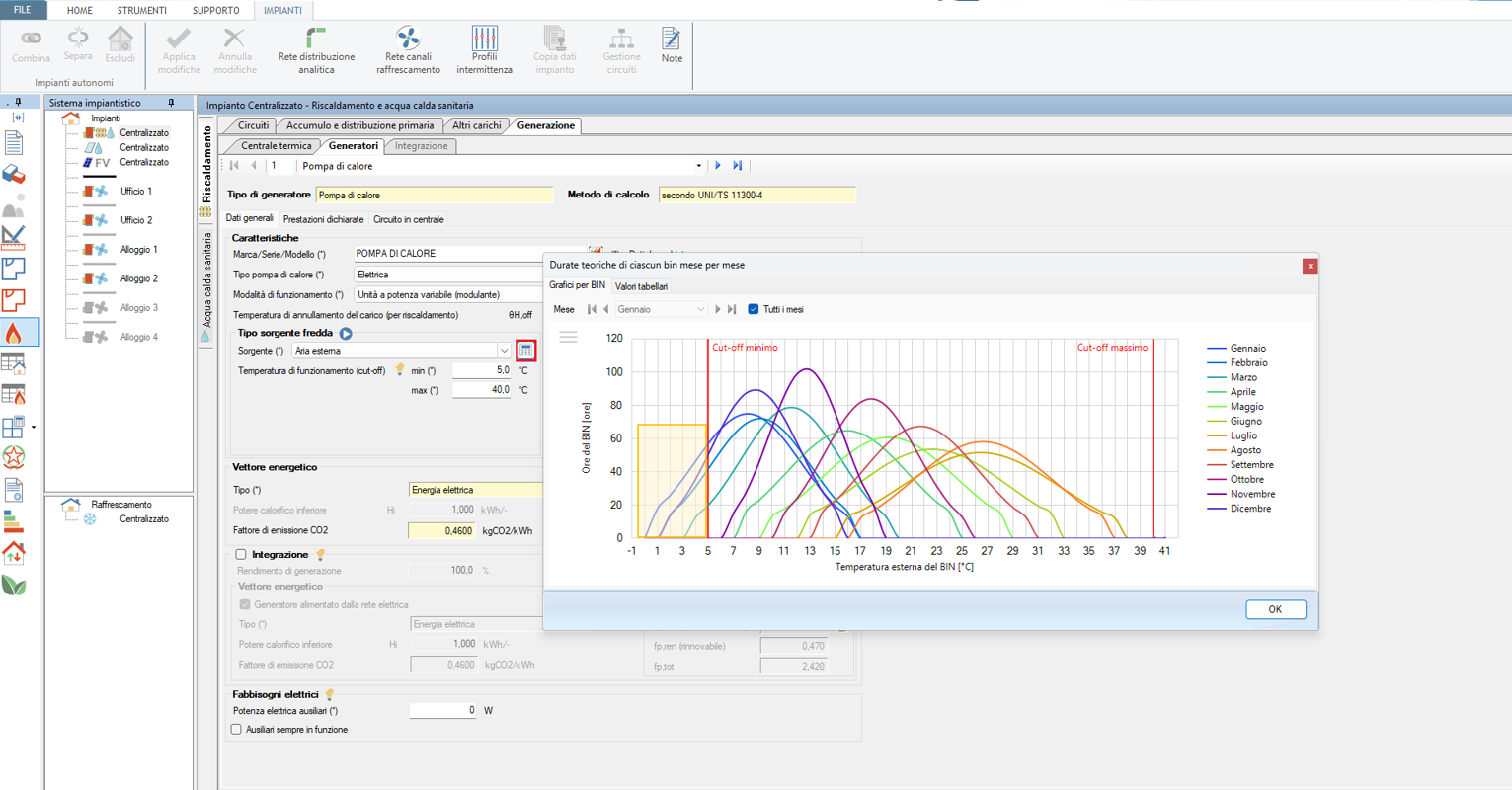The image size is (1512, 790).
Task: Enable the Integrazione checkbox
Action: tap(241, 555)
